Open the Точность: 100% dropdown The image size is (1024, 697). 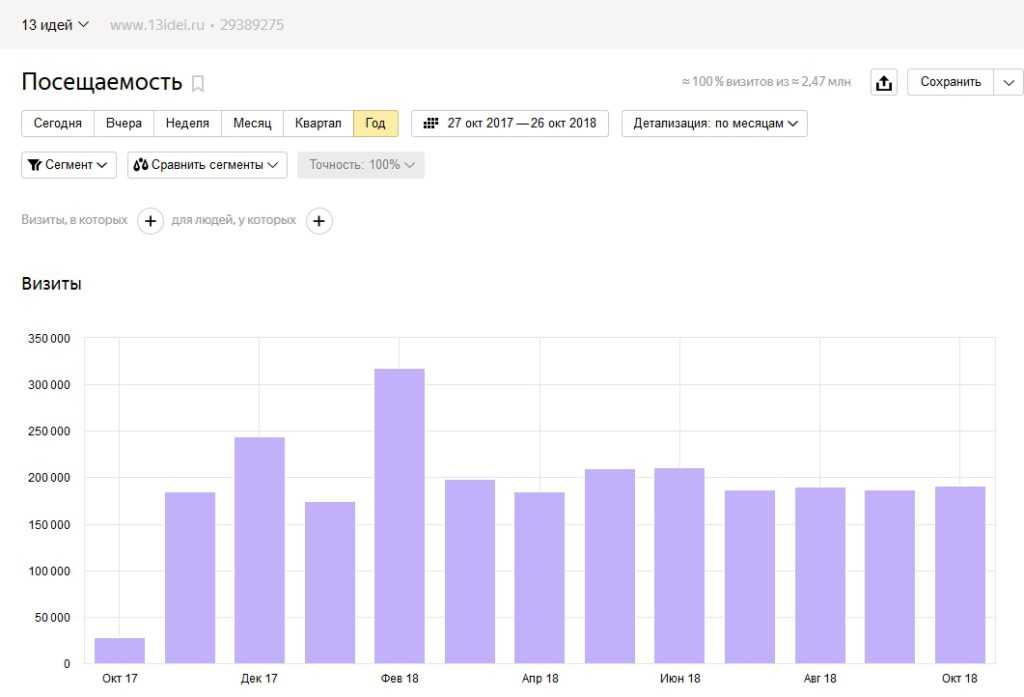point(360,165)
